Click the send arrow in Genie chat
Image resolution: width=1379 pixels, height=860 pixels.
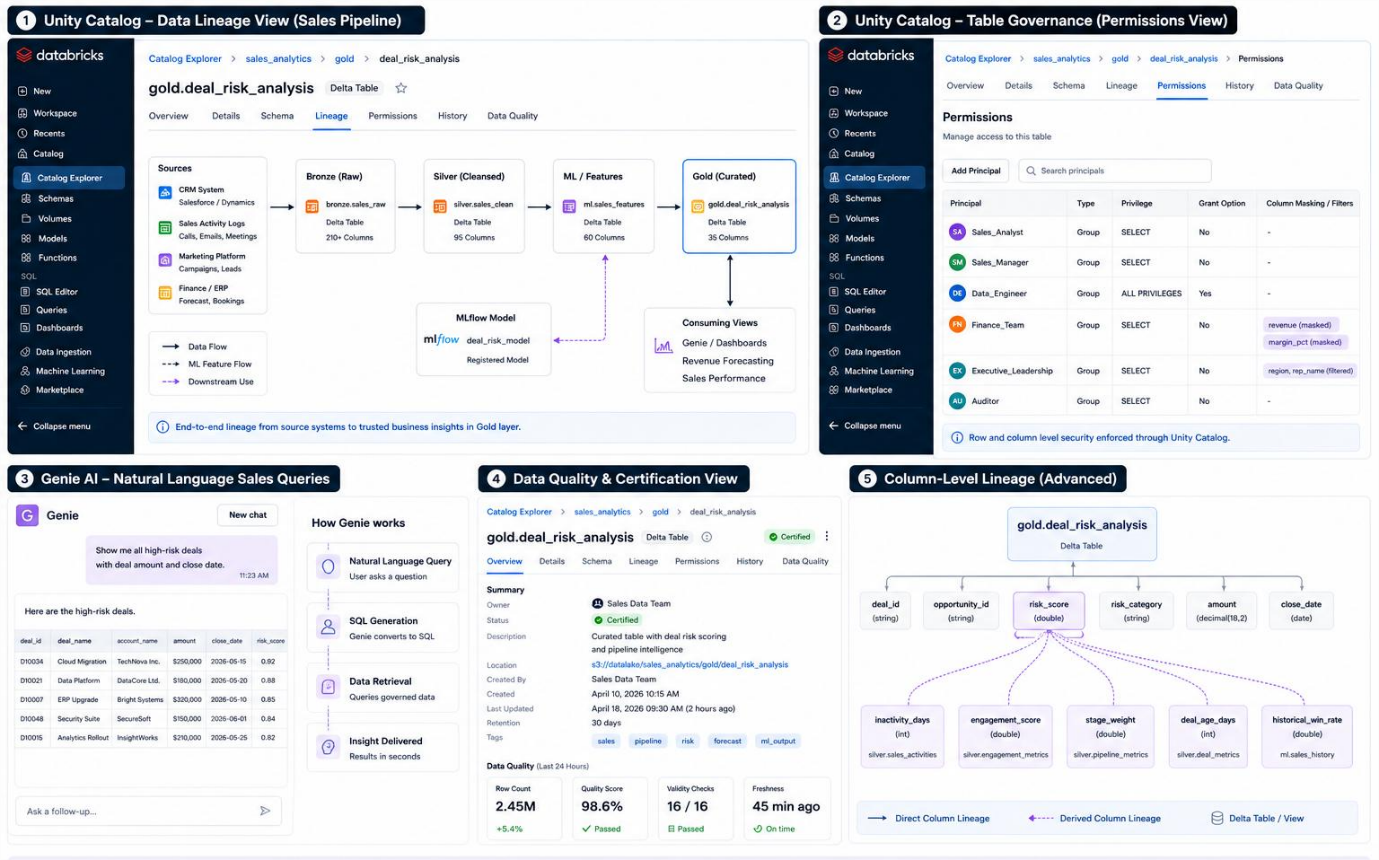[265, 811]
